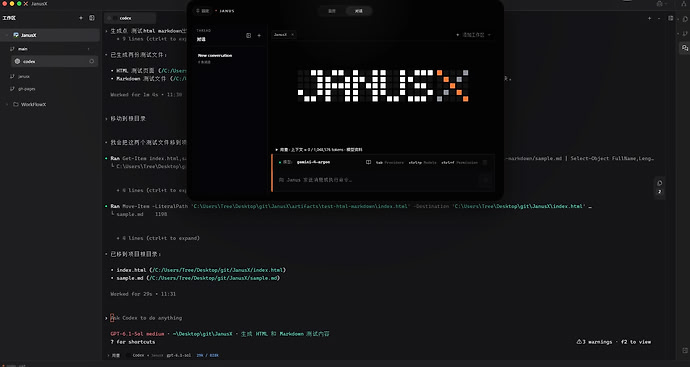Click the Worked for 29s timestamp line
This screenshot has width=690, height=367.
coord(143,294)
